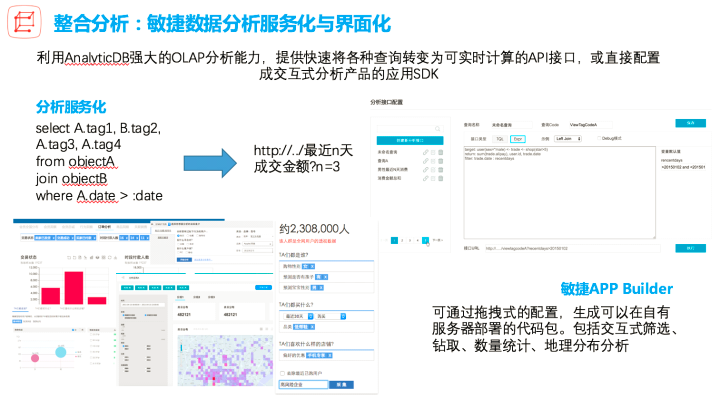Click the recentdays default value field

click(682, 167)
